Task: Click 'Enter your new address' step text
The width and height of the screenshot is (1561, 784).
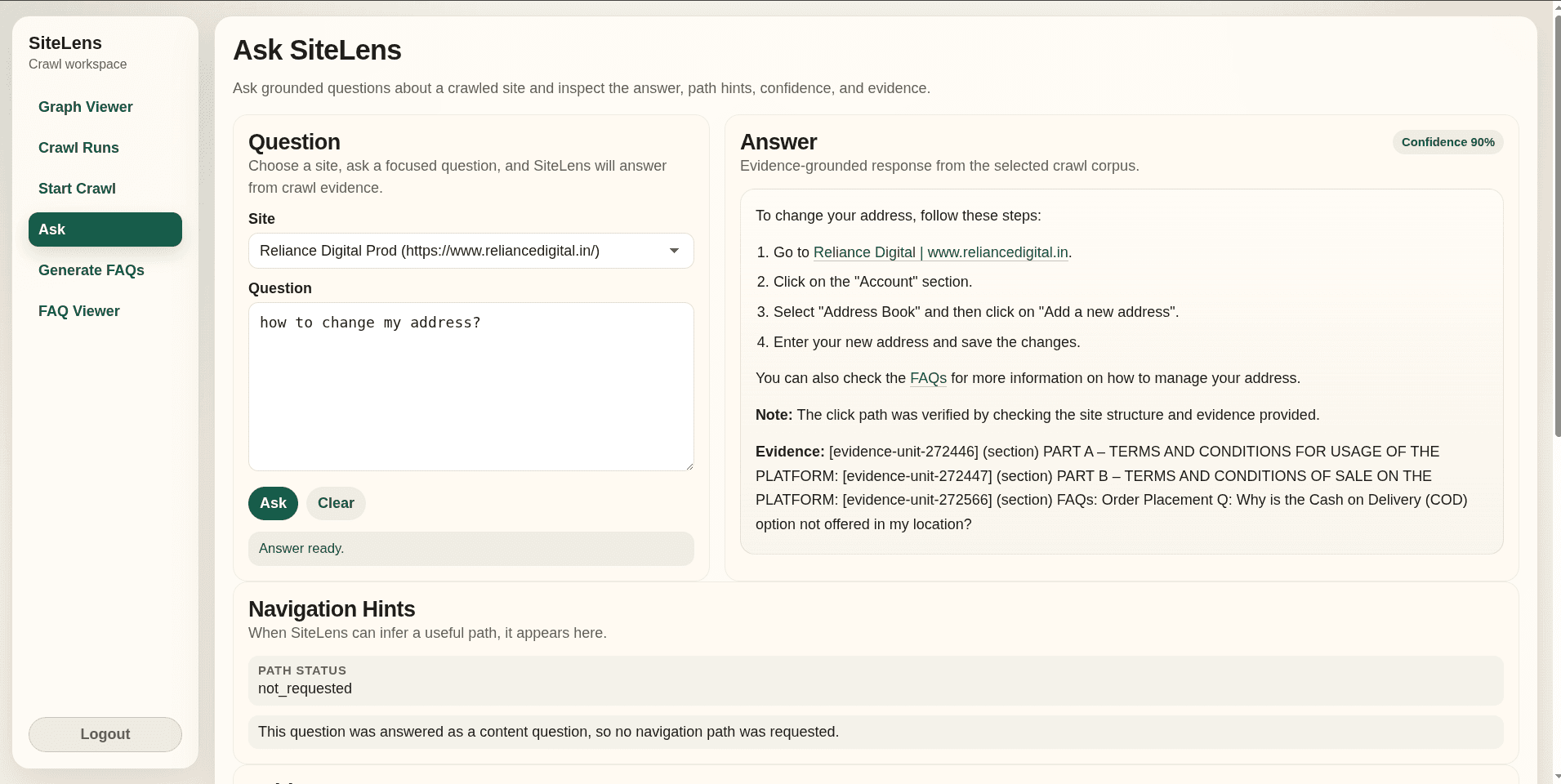Action: [926, 342]
